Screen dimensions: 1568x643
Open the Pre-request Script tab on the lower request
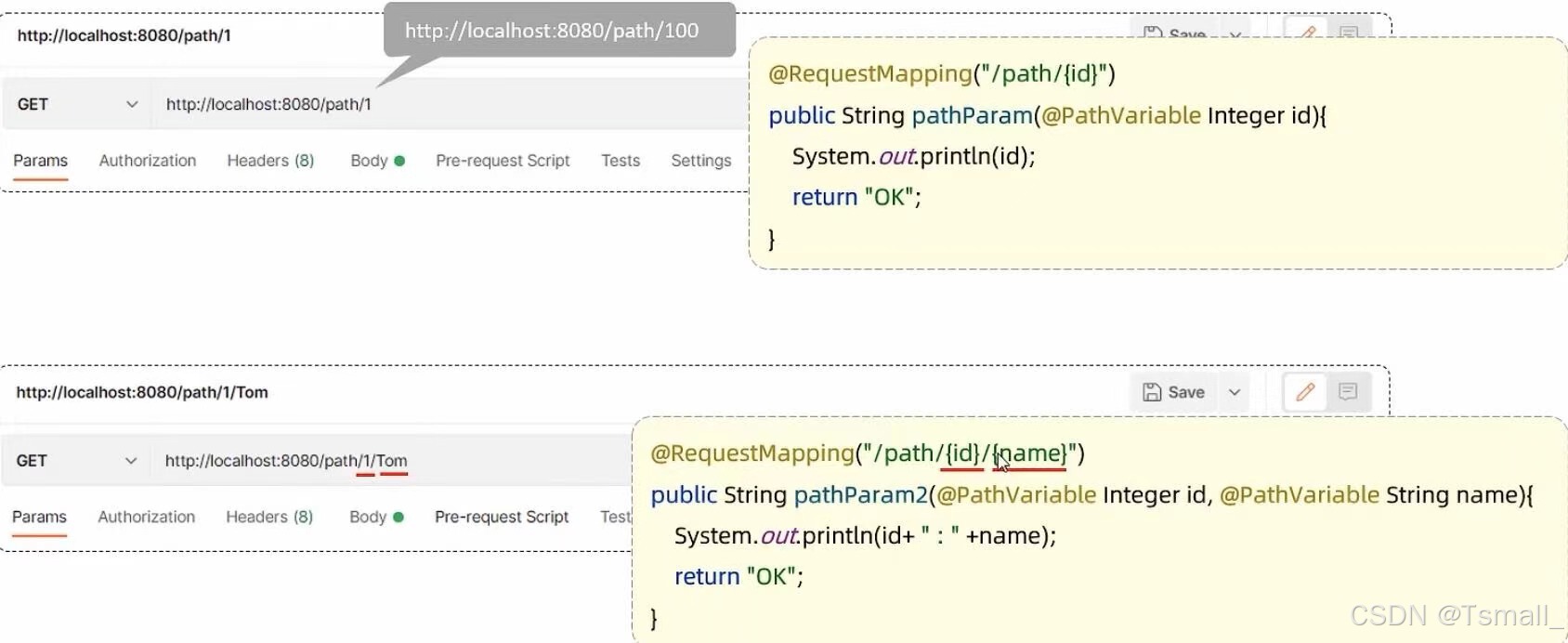tap(502, 517)
